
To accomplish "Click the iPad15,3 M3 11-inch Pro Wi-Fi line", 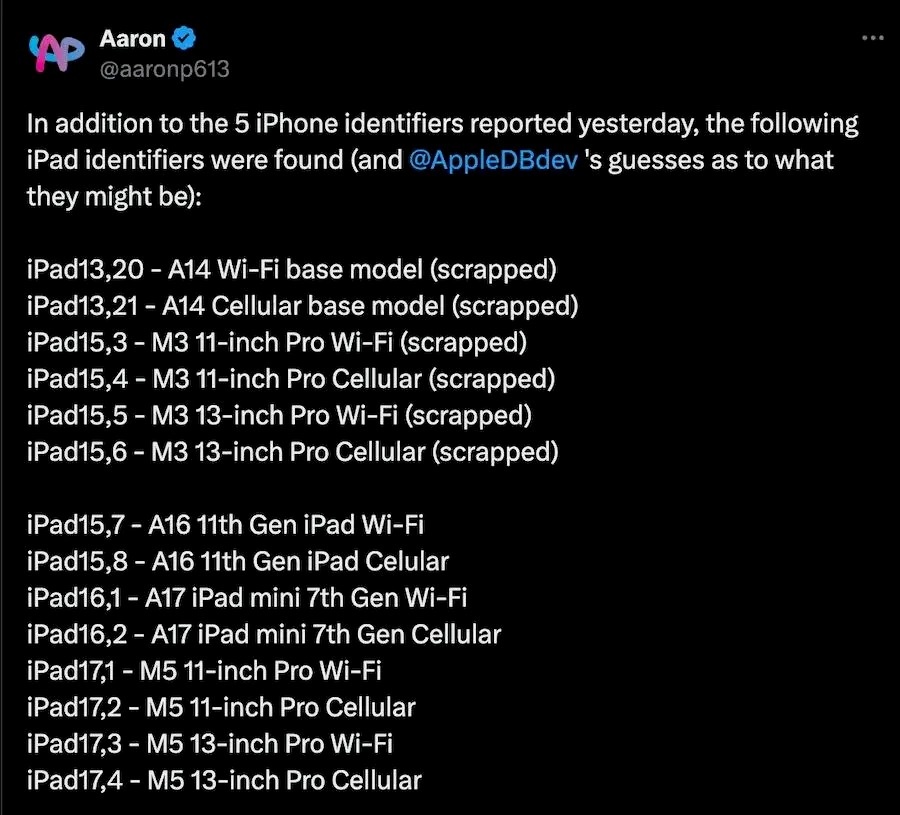I will 277,342.
